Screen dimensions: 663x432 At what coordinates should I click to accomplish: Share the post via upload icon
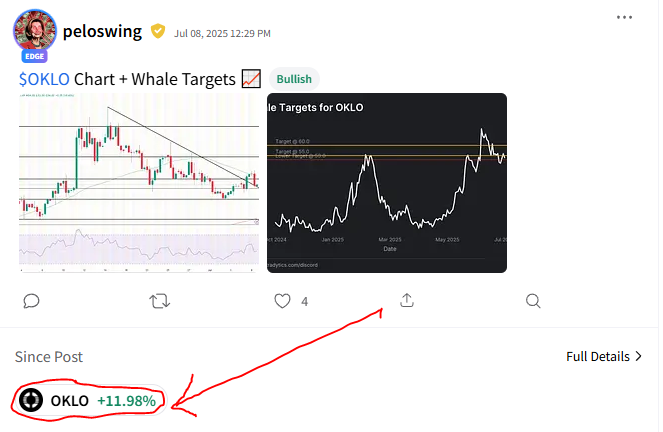(407, 300)
